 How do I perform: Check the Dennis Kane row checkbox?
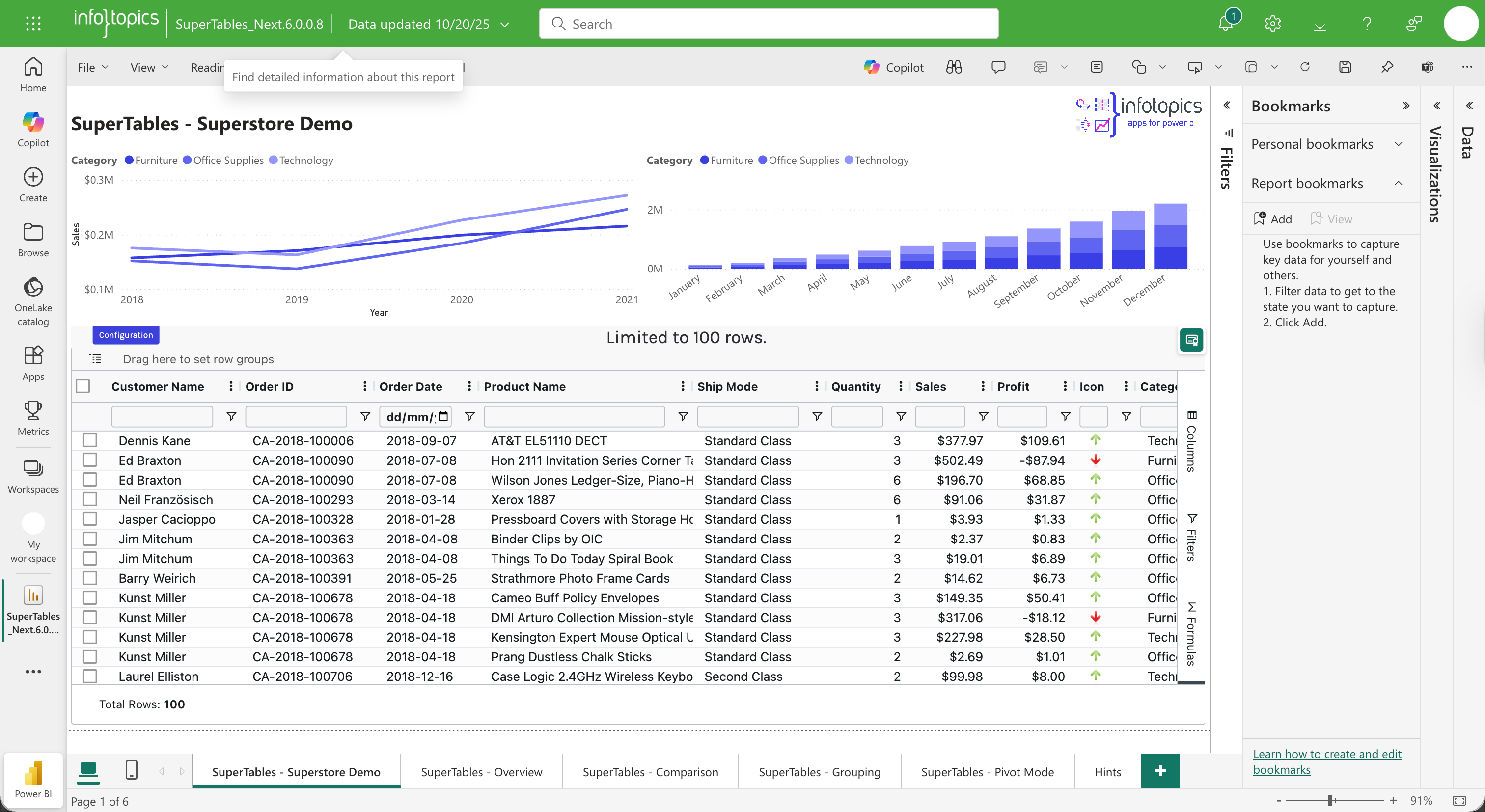90,440
